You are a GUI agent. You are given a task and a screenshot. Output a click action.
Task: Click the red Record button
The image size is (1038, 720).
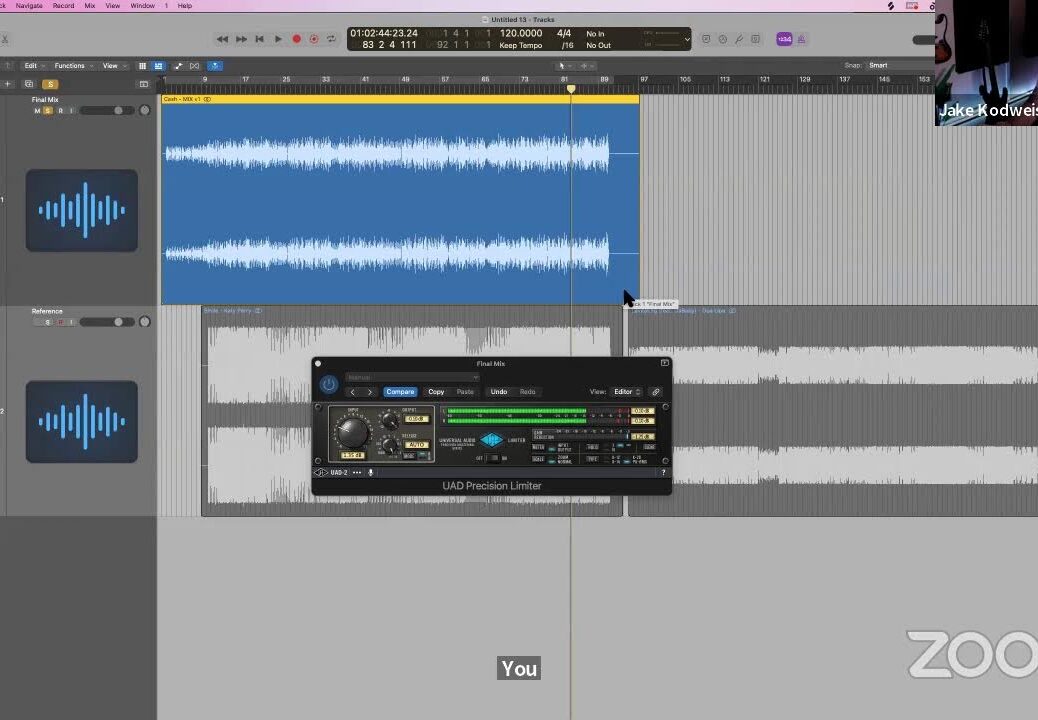point(297,39)
